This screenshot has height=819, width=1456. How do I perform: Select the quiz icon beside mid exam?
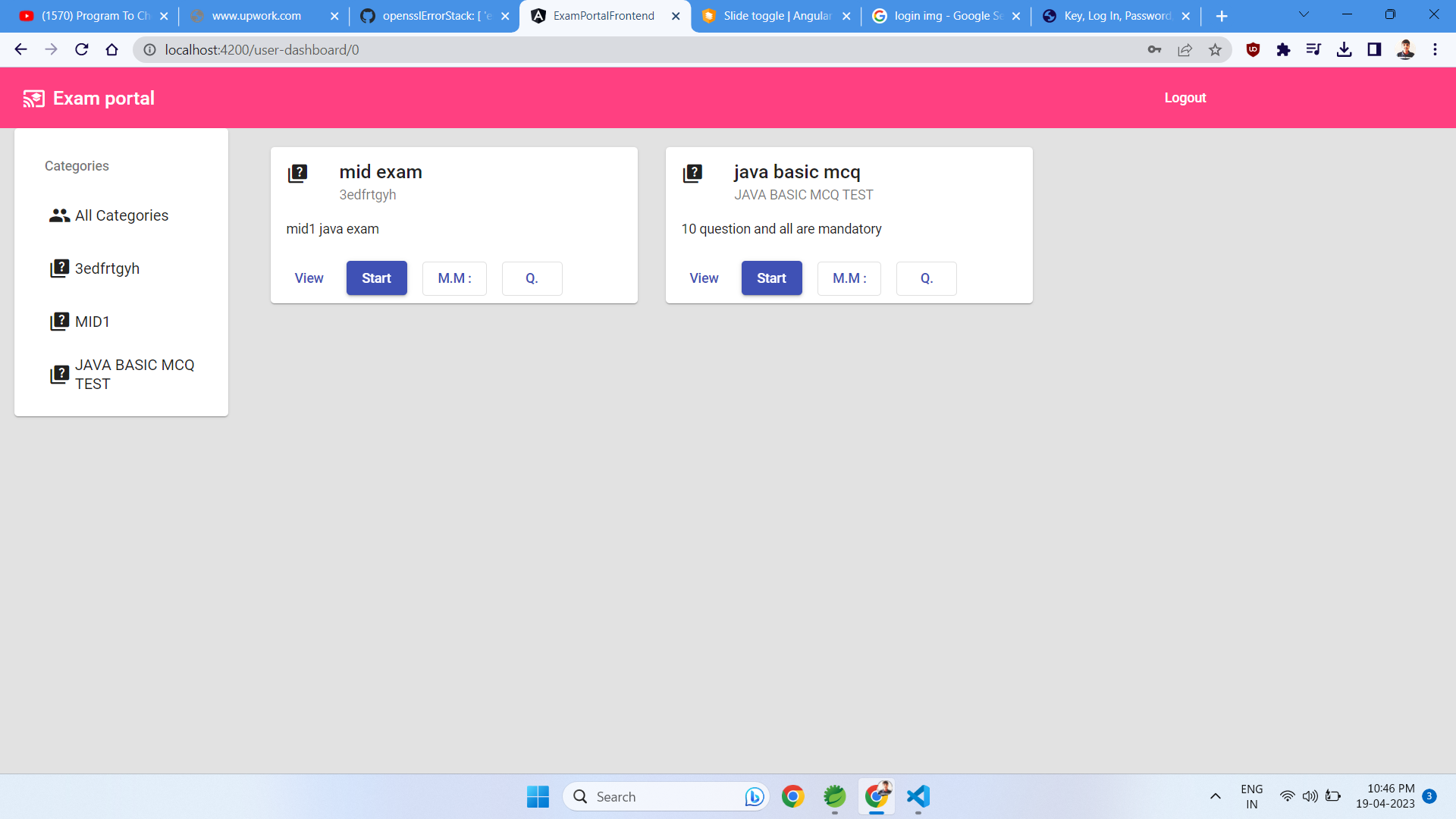299,173
